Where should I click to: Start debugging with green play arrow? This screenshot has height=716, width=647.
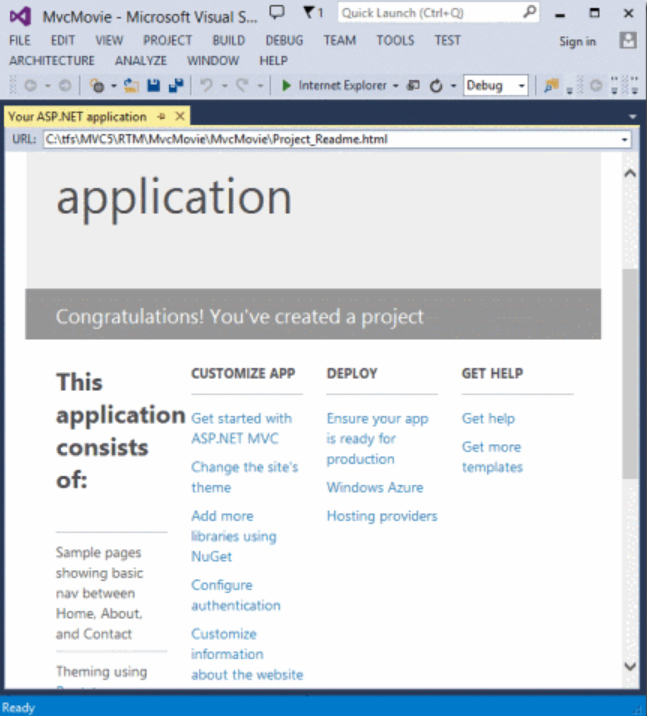[x=286, y=86]
